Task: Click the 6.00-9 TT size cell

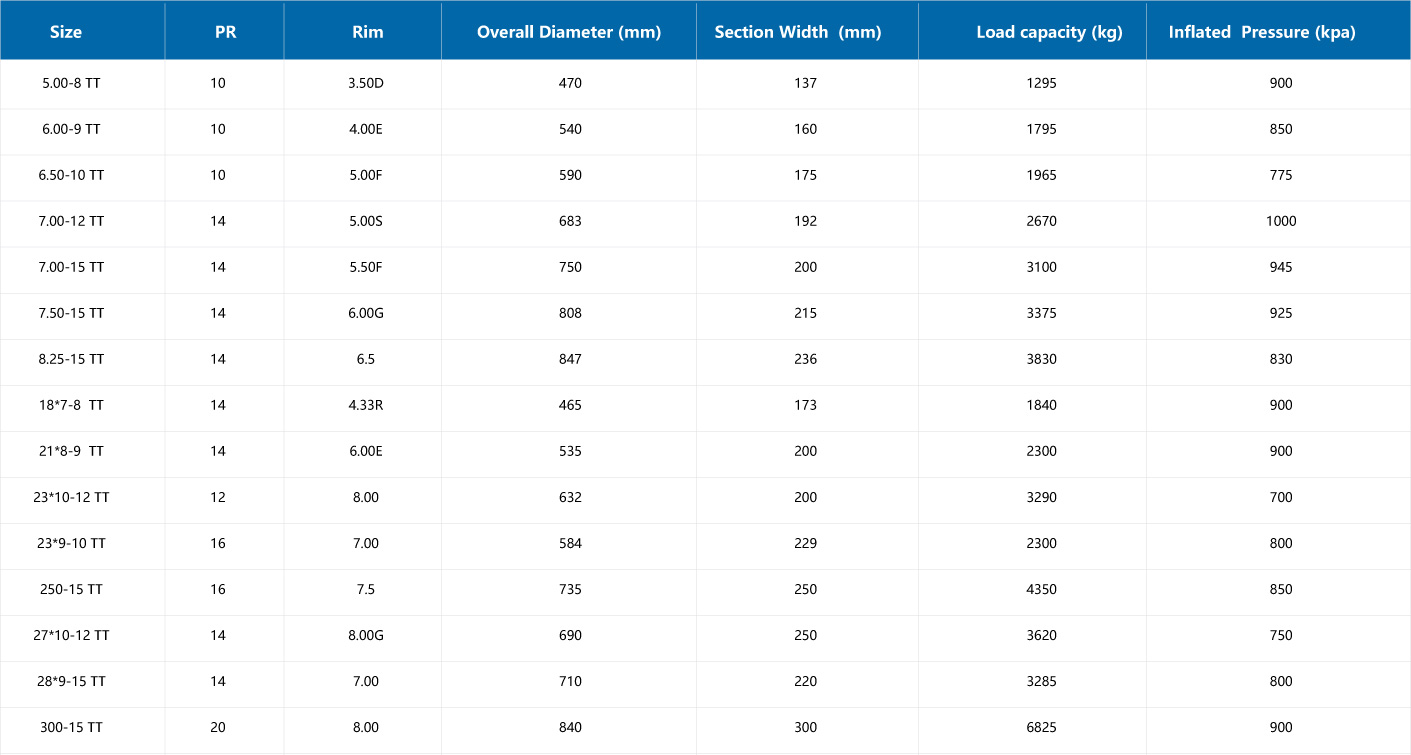Action: click(x=72, y=129)
